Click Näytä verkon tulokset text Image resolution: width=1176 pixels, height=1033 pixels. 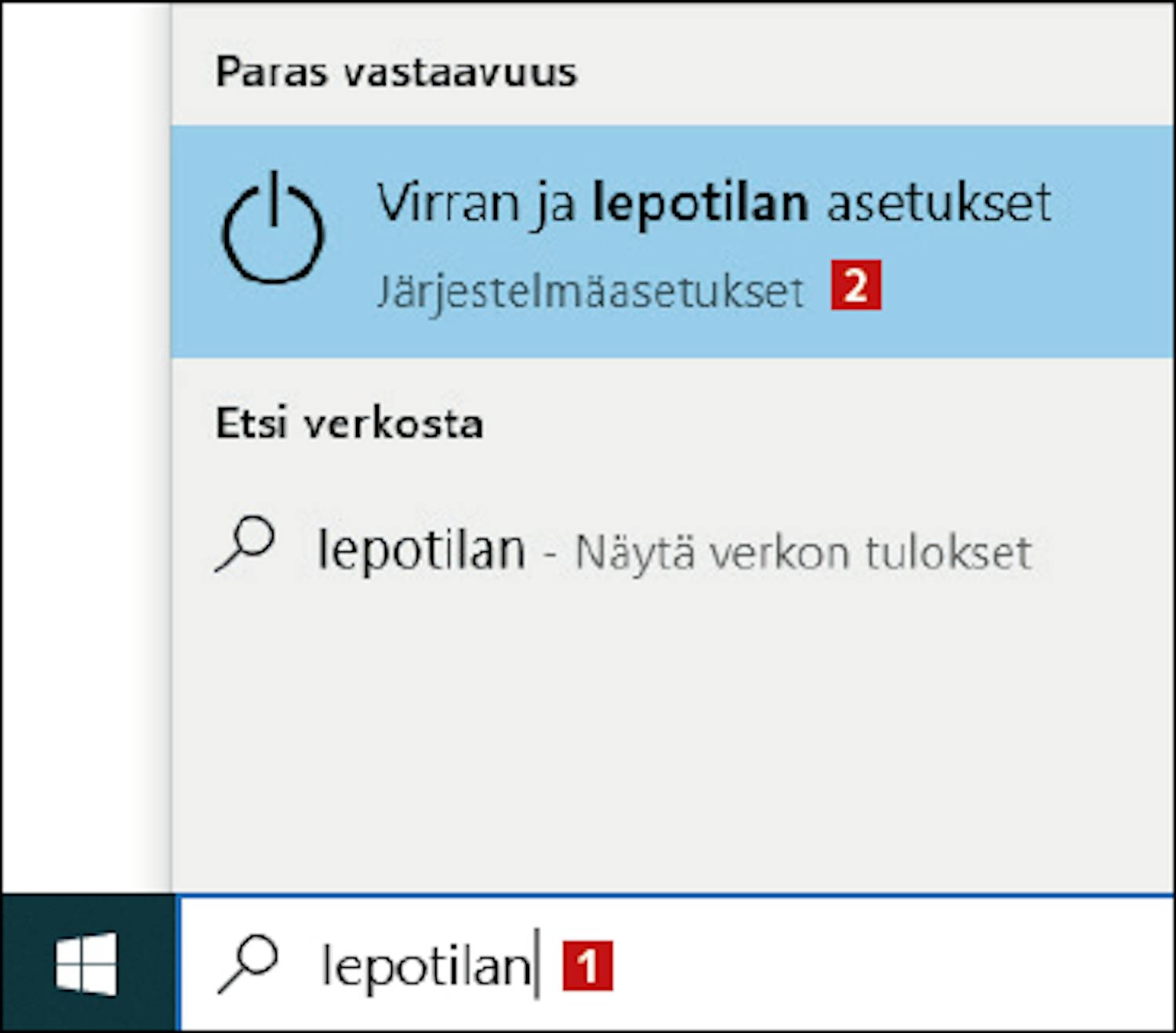pyautogui.click(x=803, y=553)
